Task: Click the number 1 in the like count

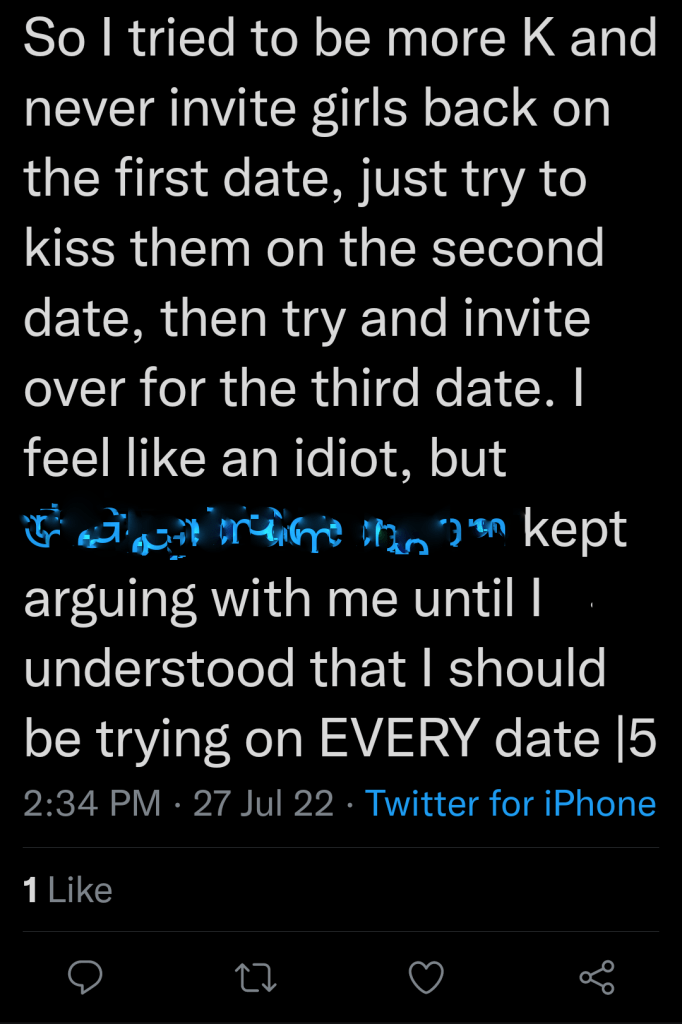Action: pyautogui.click(x=31, y=890)
